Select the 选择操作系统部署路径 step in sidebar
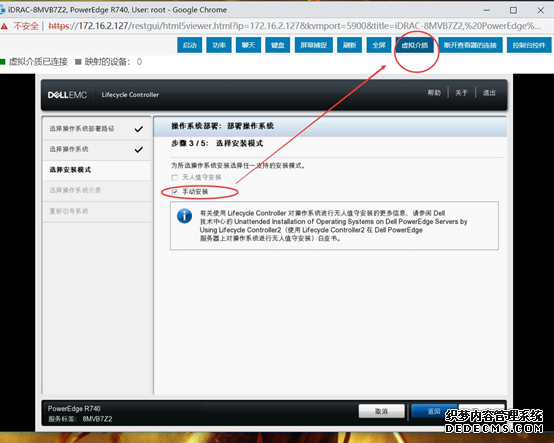 pos(96,129)
